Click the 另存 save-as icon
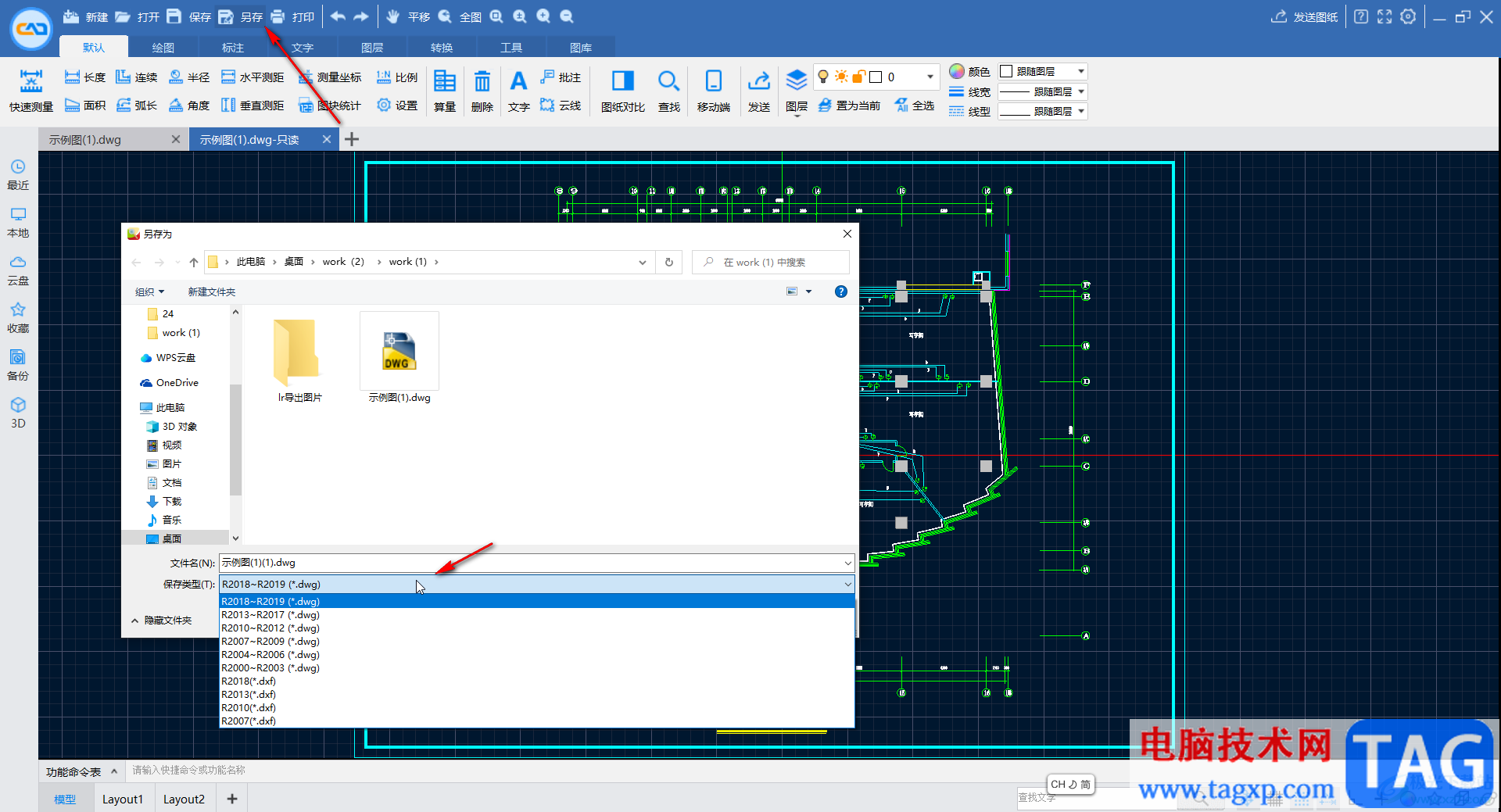Screen dimensions: 1501x812 (226, 16)
